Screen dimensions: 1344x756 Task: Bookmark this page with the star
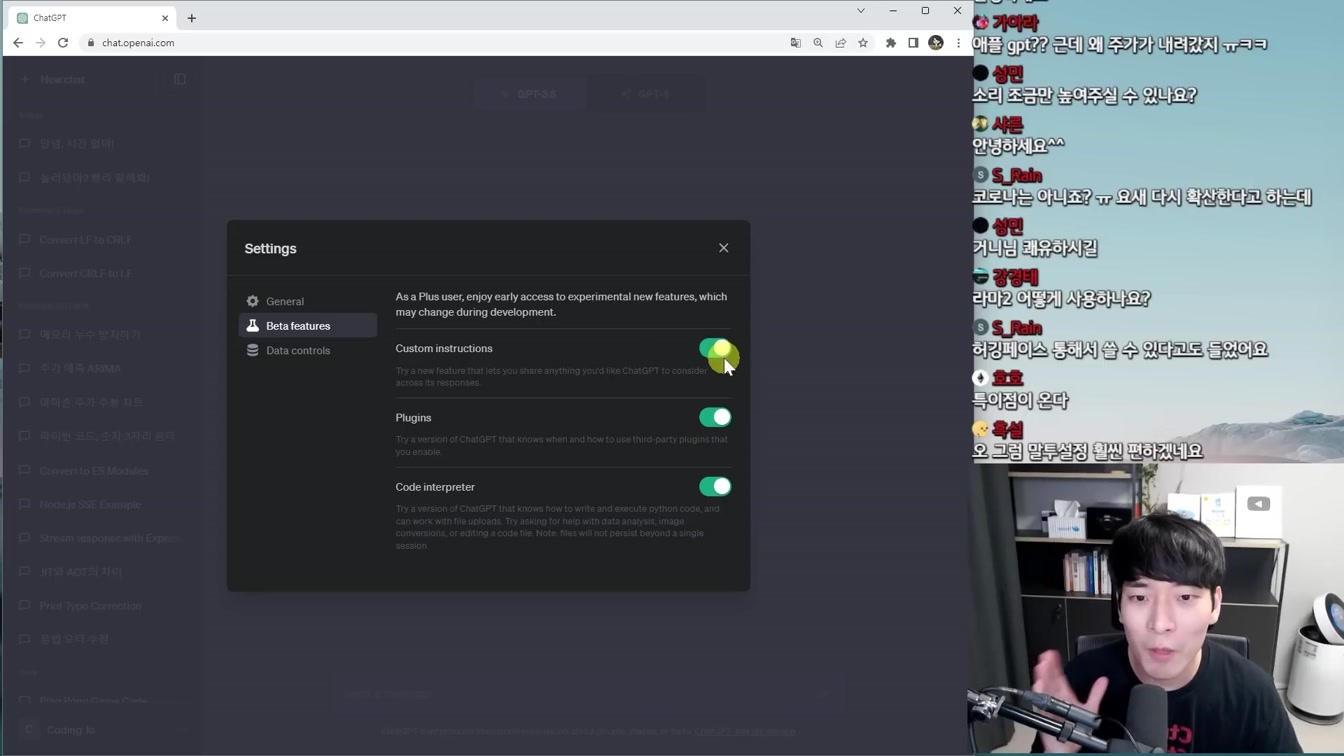(x=863, y=43)
